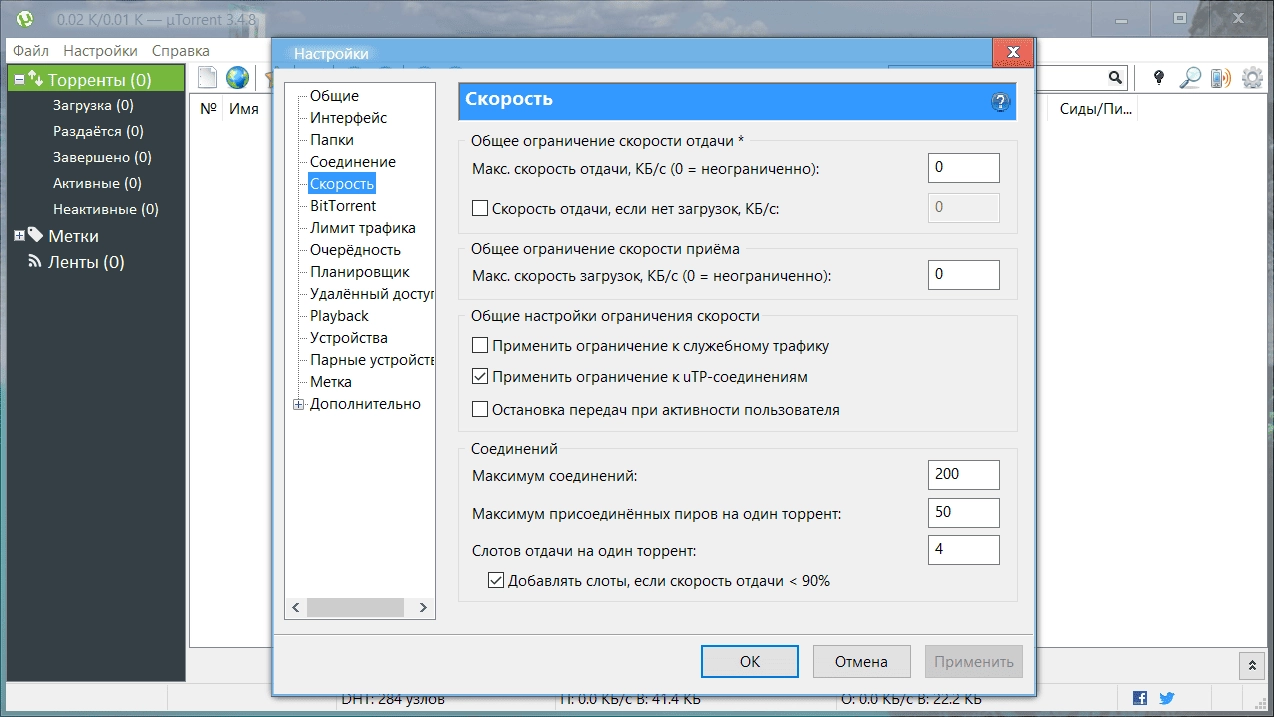The width and height of the screenshot is (1274, 717).
Task: Click the help question mark on Скорость page
Action: (999, 102)
